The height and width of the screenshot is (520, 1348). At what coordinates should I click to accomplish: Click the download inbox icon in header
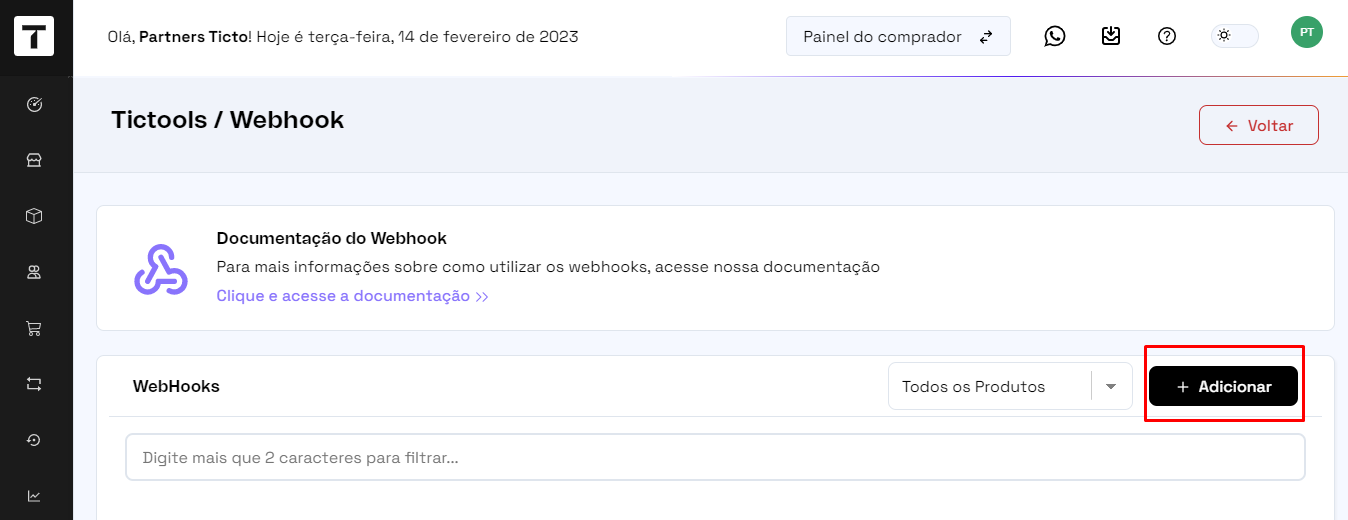[1111, 36]
